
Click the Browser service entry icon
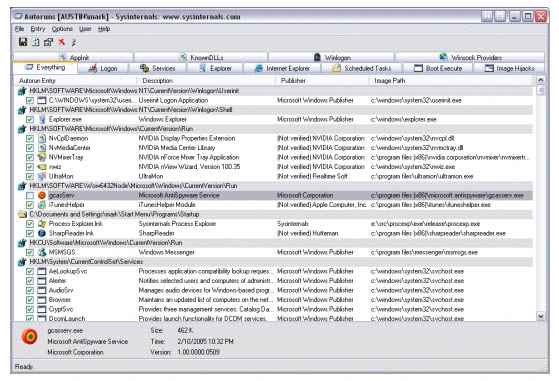click(x=42, y=300)
